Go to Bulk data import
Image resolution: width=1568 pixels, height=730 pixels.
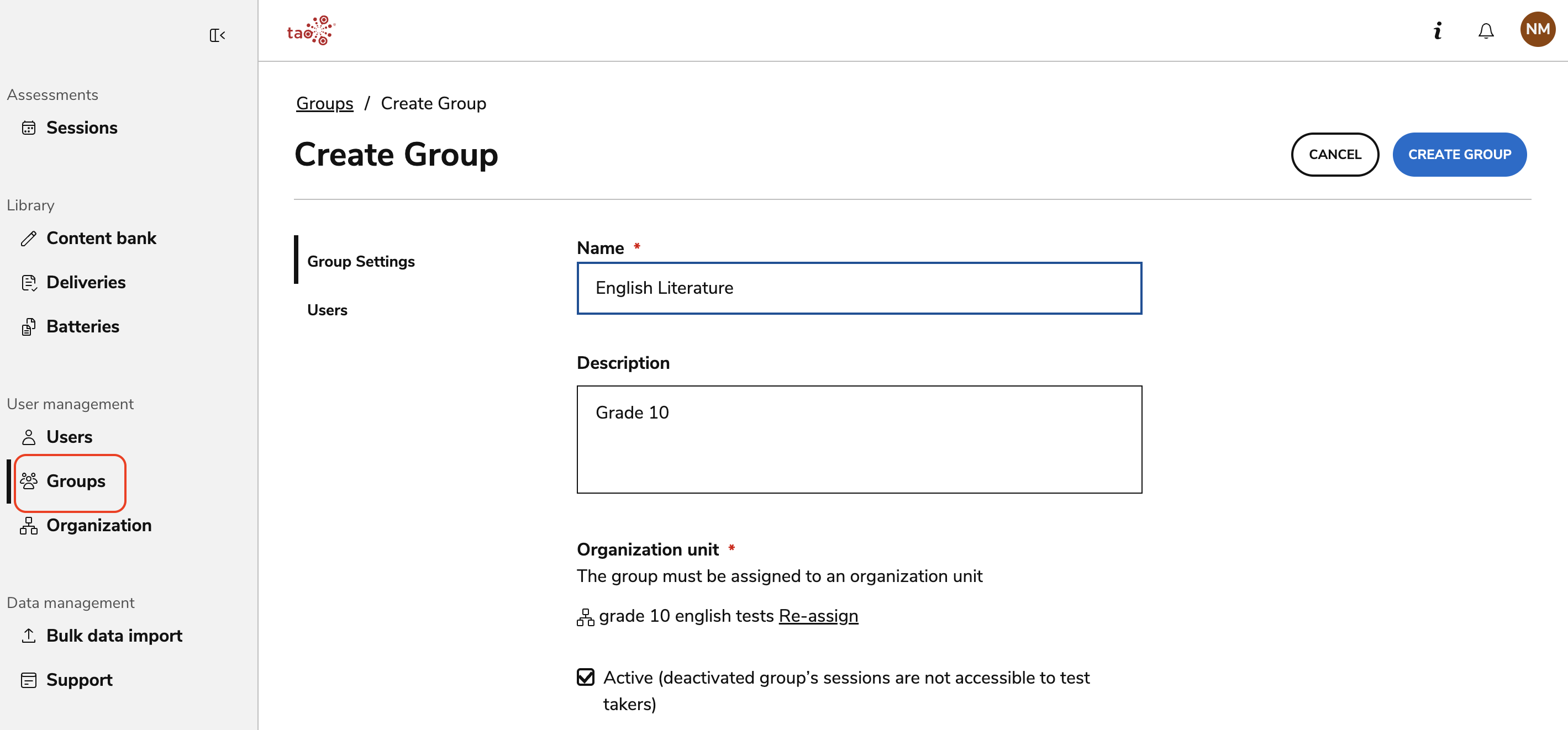tap(114, 636)
